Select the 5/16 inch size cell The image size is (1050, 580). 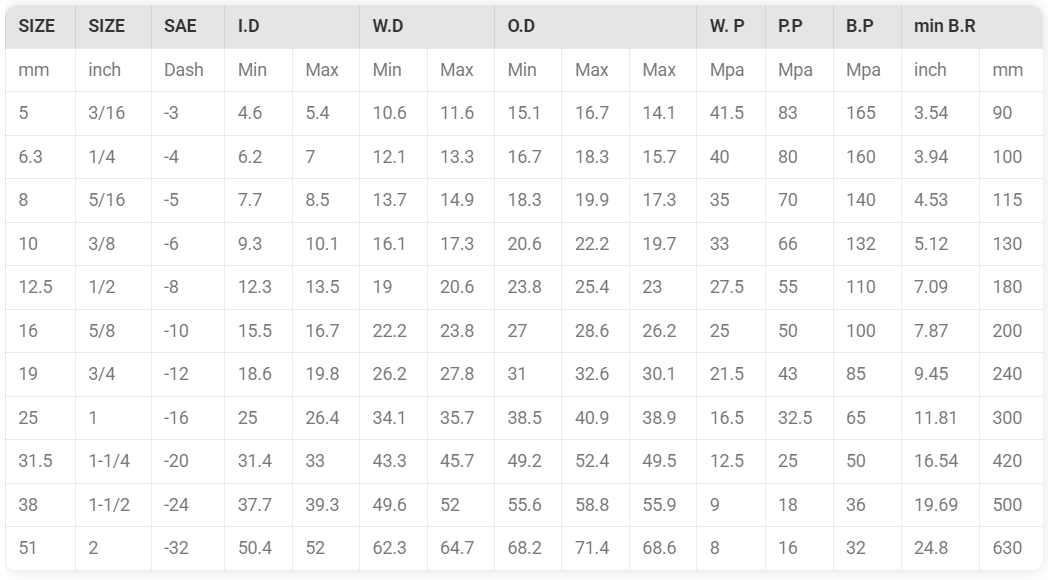pos(113,200)
